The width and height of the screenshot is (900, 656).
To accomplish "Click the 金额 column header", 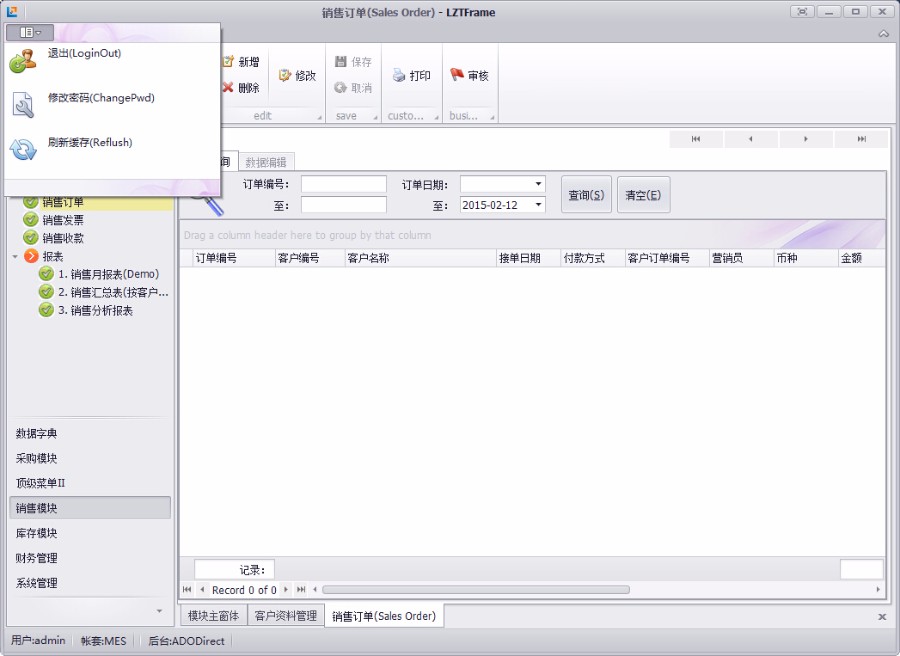I will coord(862,258).
